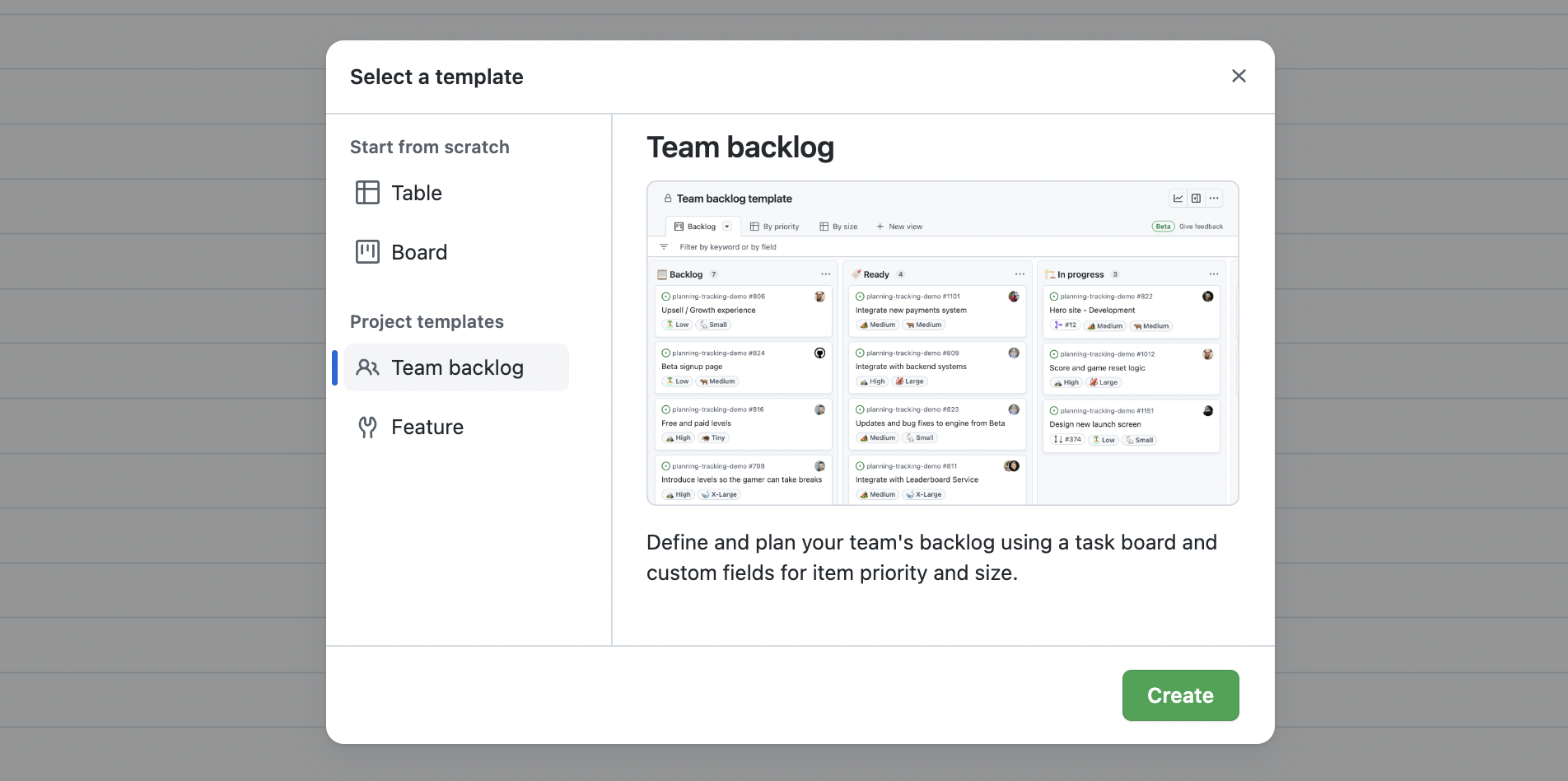Click the Board template icon
The width and height of the screenshot is (1568, 781).
367,252
